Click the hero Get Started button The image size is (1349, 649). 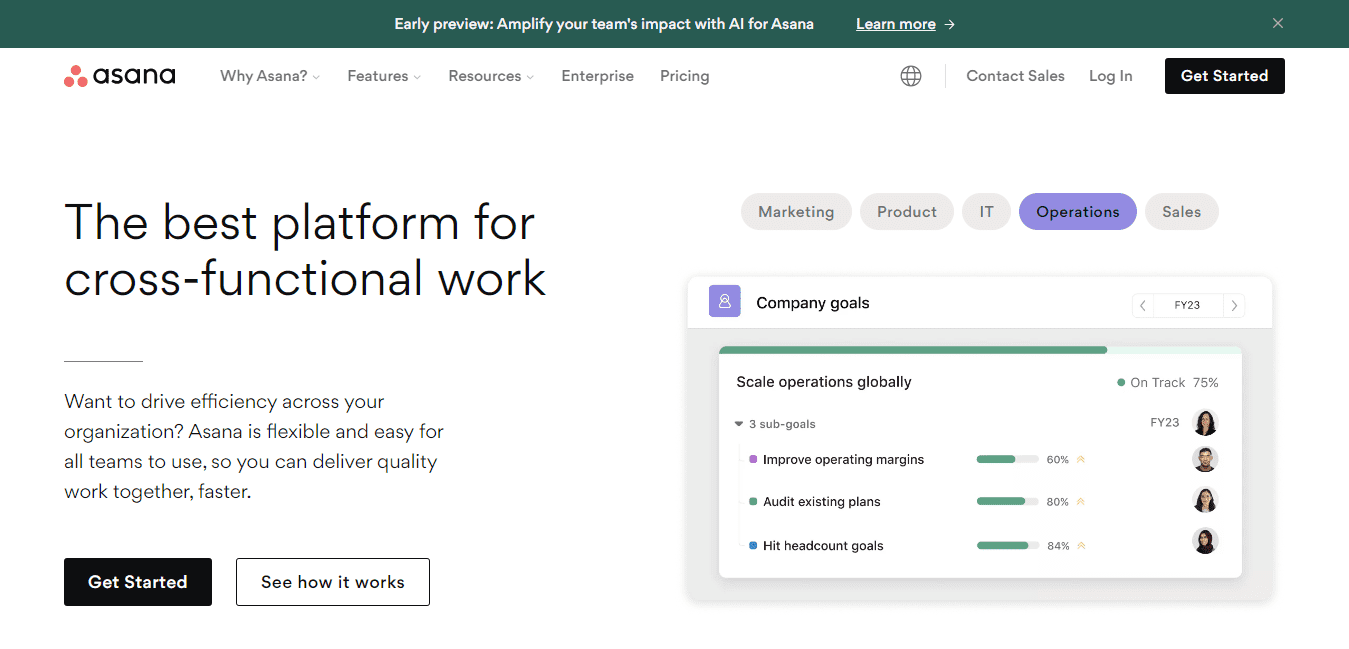point(138,582)
